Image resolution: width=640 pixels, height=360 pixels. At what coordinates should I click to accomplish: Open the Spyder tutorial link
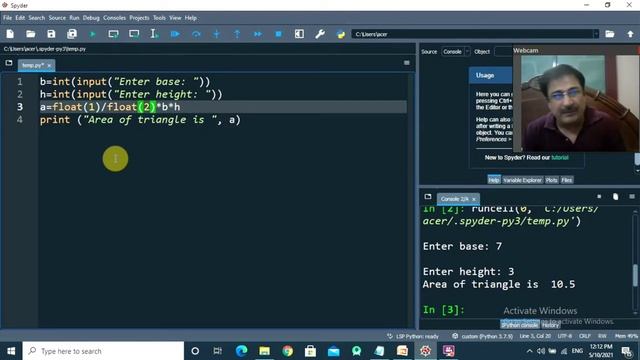560,158
